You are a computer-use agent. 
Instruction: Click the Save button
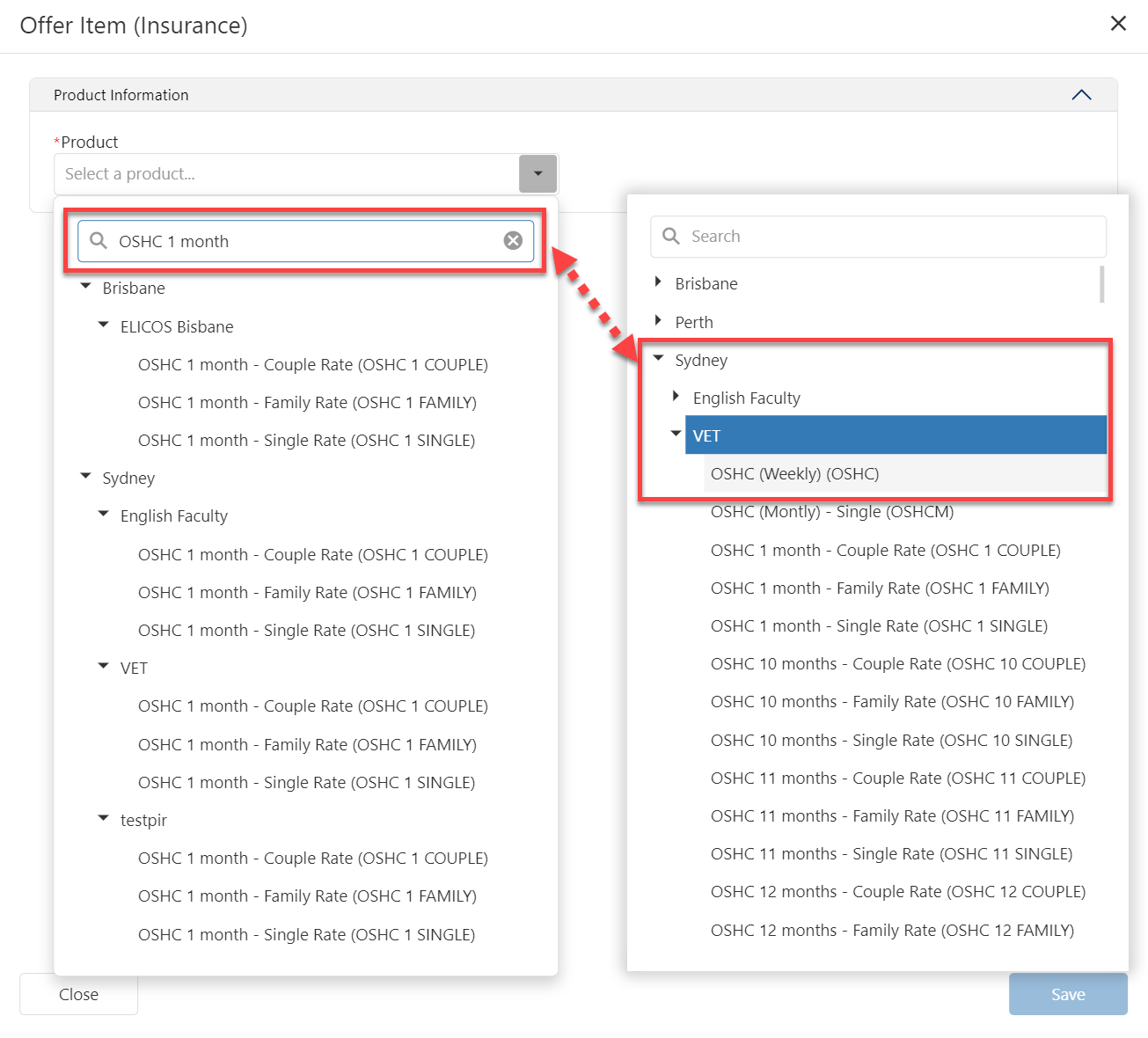(1068, 994)
